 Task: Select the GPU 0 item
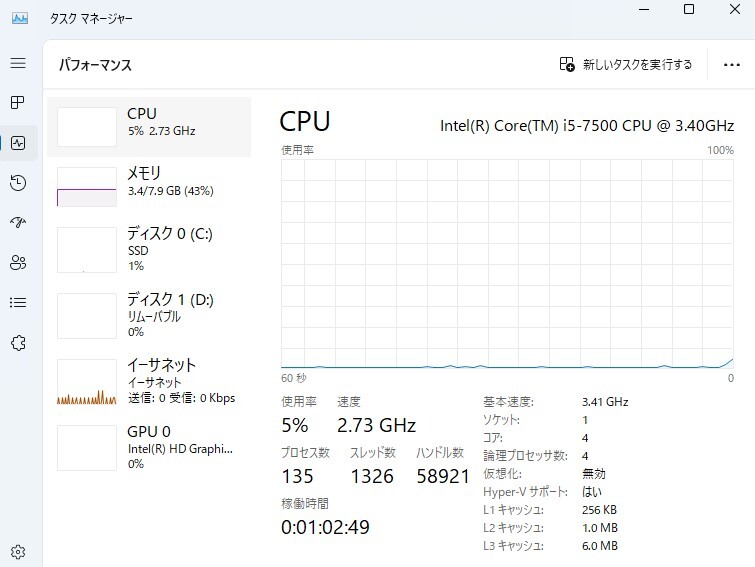click(x=149, y=447)
